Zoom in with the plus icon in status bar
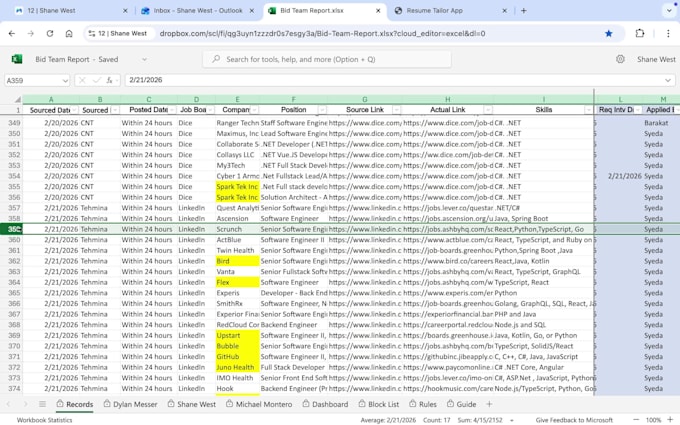The image size is (680, 425). (x=670, y=420)
